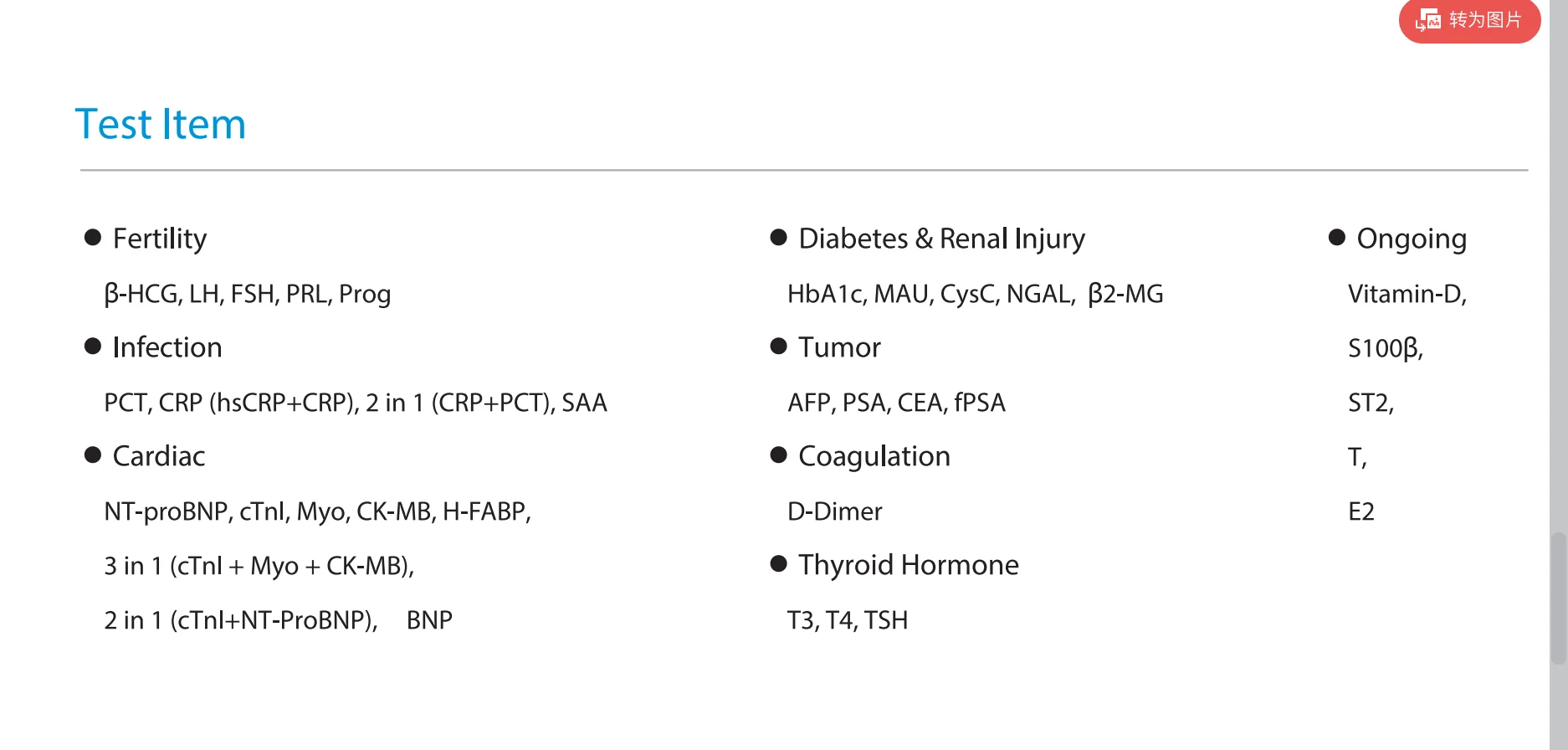
Task: Click the Thyroid Hormone heading
Action: coord(908,565)
